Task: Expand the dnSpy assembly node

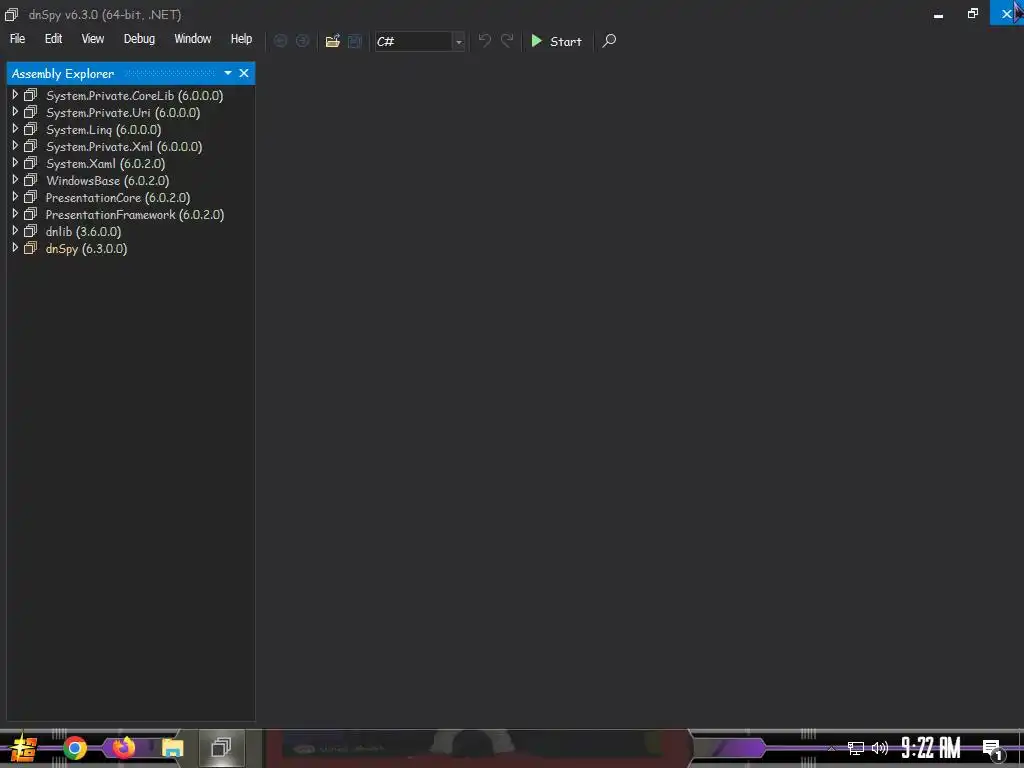Action: (x=15, y=248)
